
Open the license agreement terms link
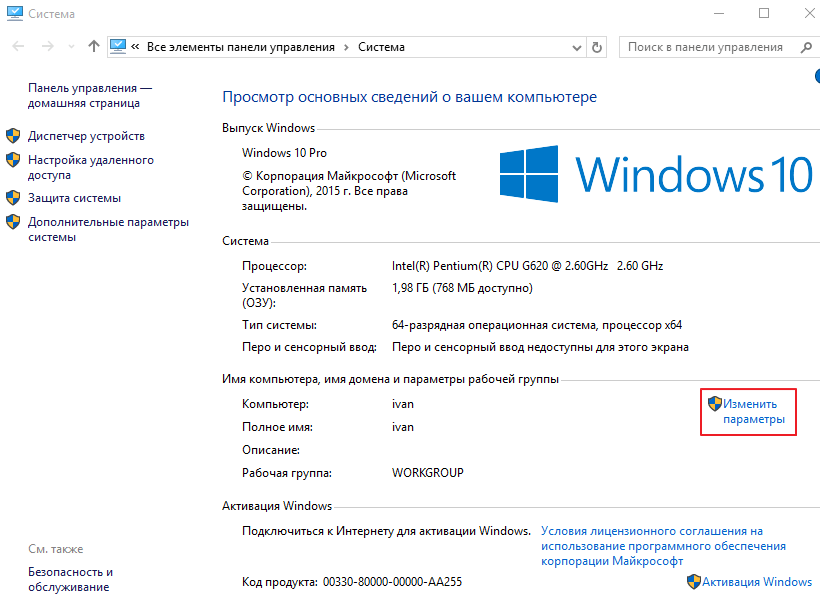tap(663, 546)
